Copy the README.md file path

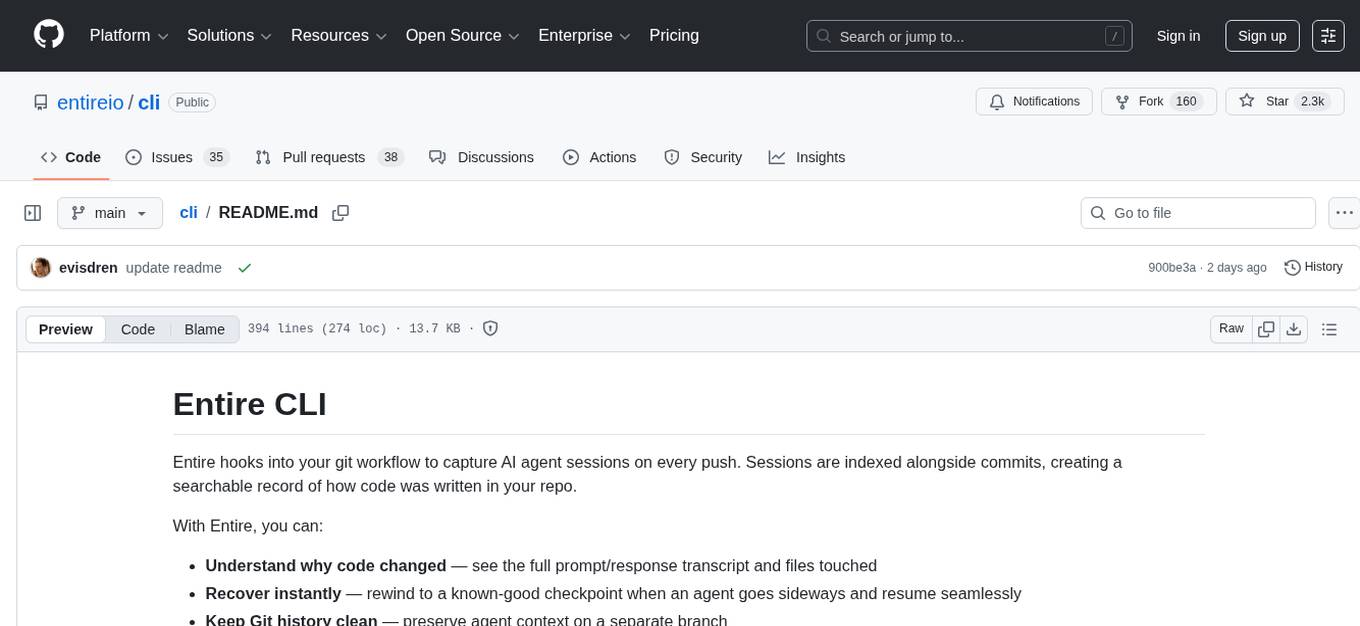(341, 213)
